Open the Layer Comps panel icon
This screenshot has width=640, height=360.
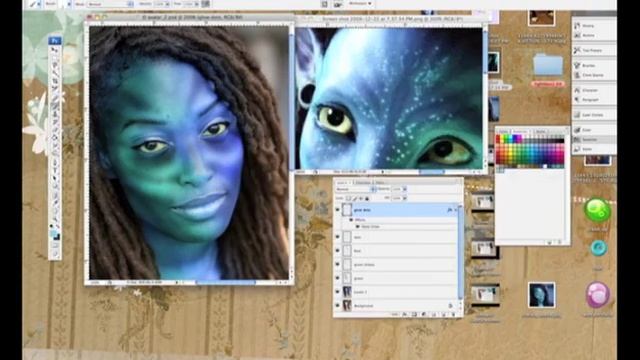577,115
